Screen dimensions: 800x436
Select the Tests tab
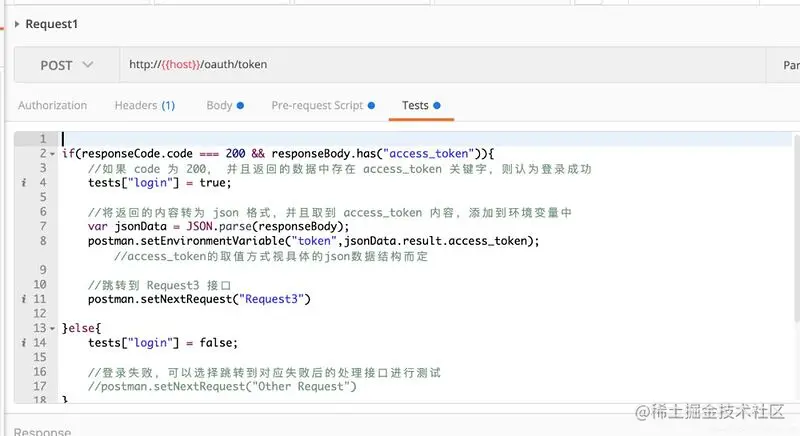click(421, 106)
